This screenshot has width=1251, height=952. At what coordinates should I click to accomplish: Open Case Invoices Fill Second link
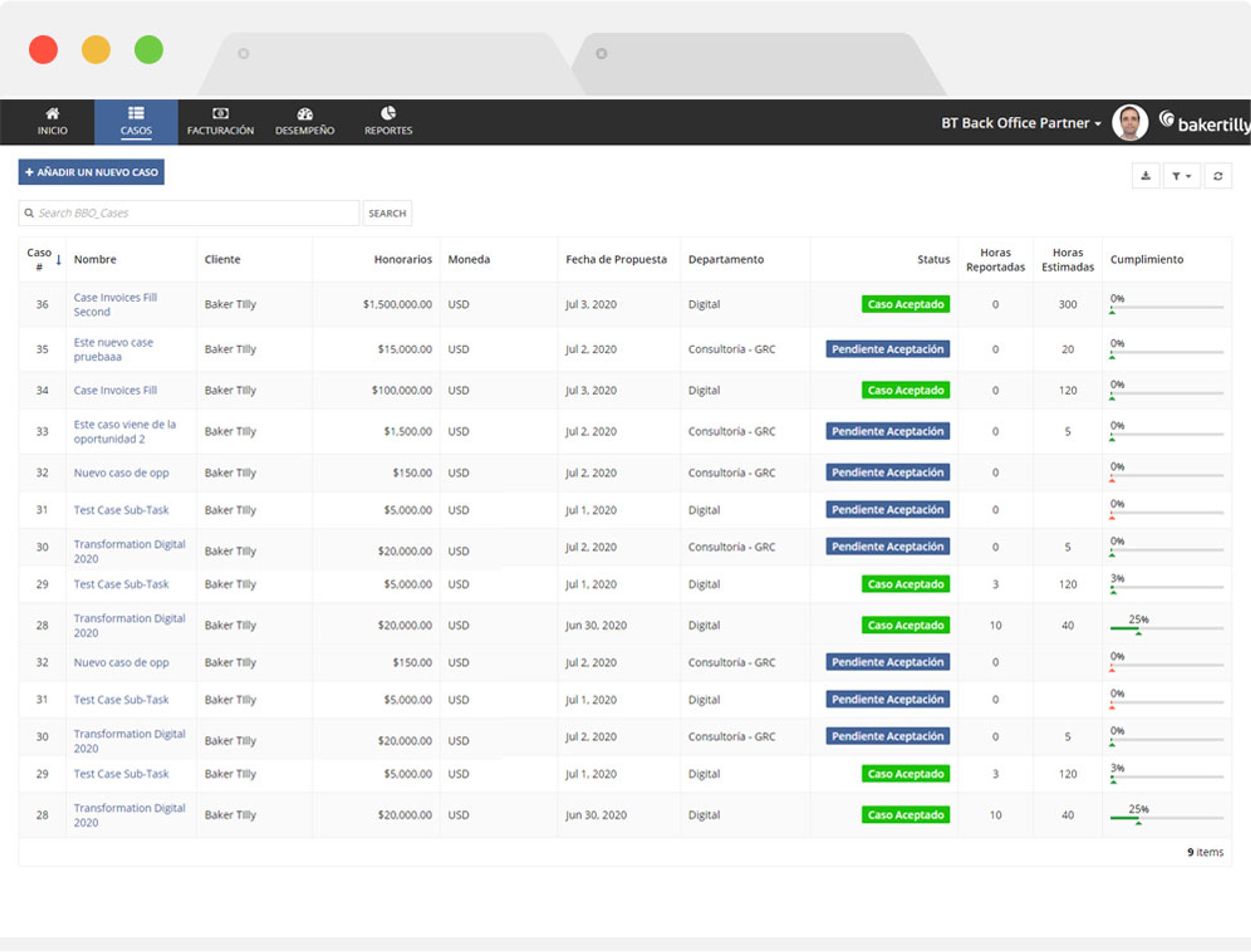(115, 304)
